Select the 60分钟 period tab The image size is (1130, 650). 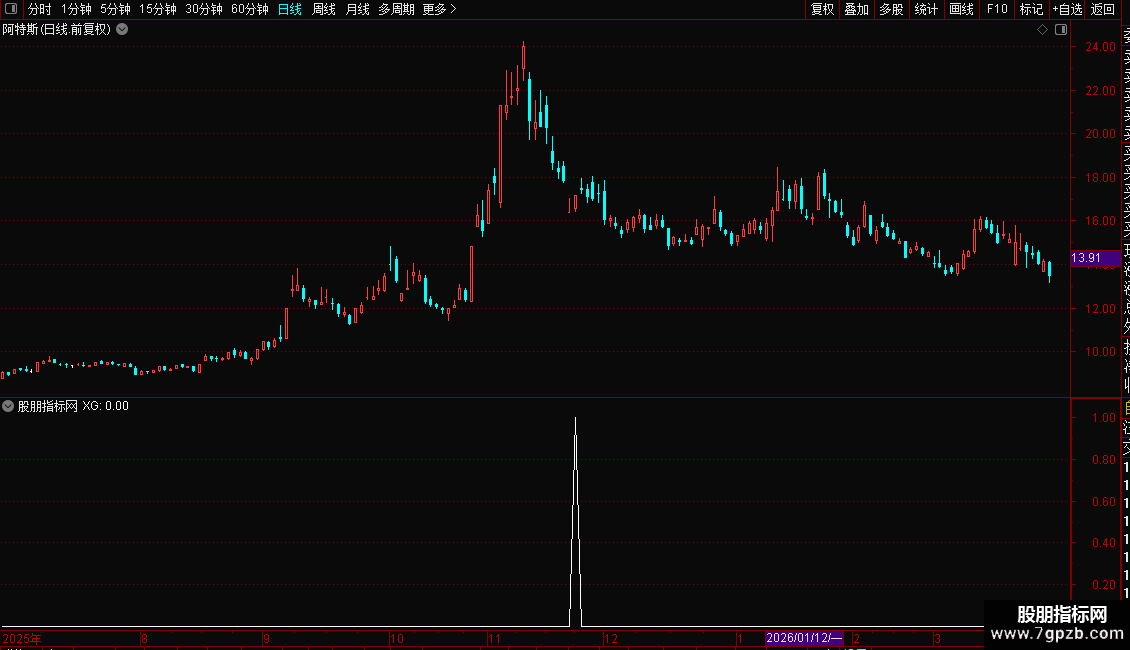[x=249, y=9]
